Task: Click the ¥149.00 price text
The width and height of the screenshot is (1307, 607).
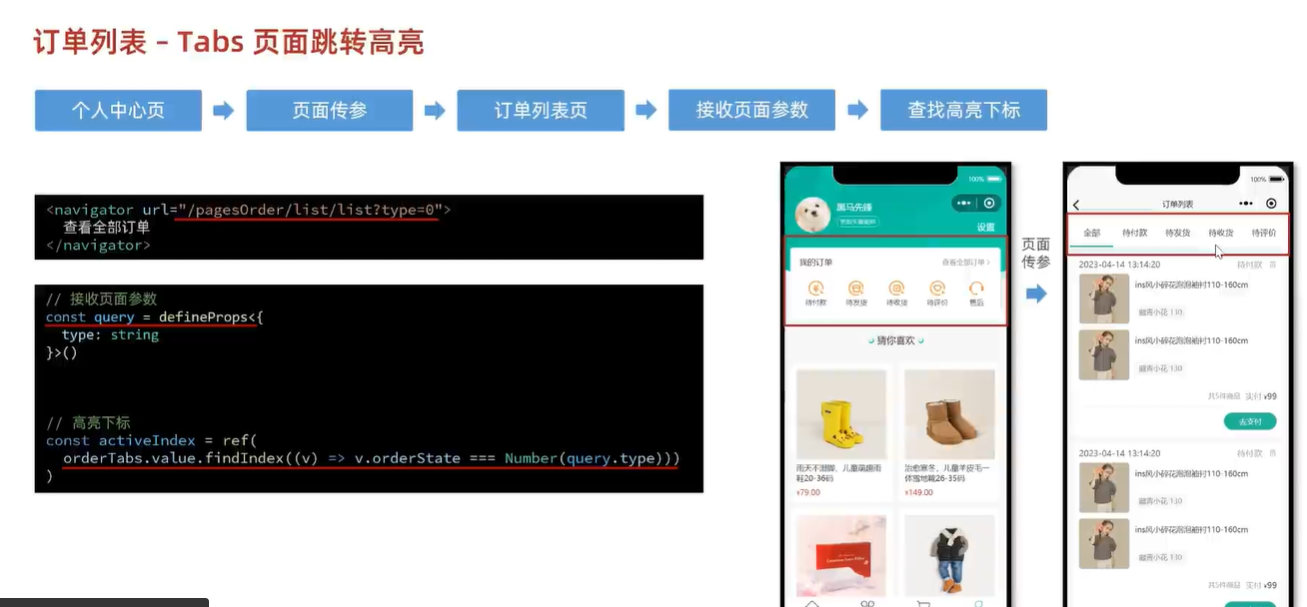Action: tap(918, 492)
